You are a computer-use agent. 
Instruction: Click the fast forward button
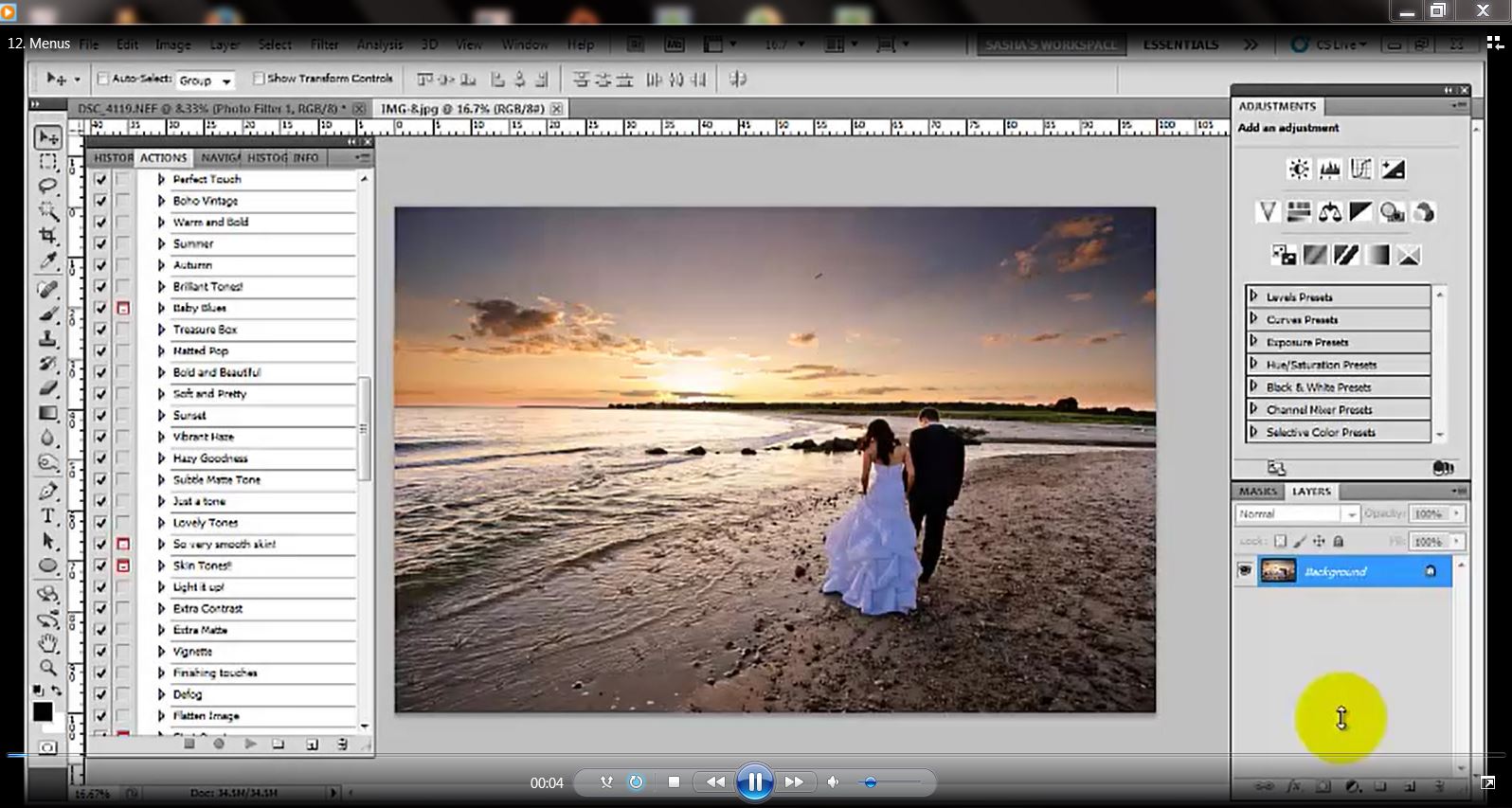795,782
